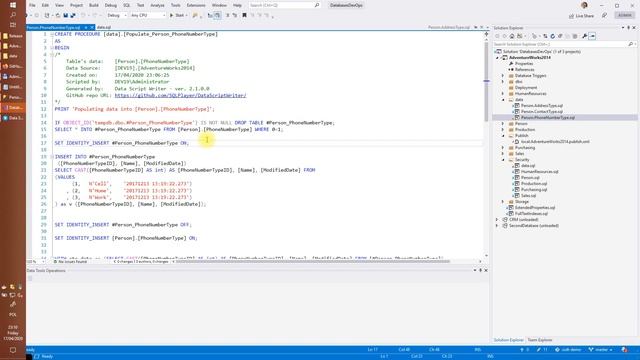Open the Windows notification center icon

[13, 350]
